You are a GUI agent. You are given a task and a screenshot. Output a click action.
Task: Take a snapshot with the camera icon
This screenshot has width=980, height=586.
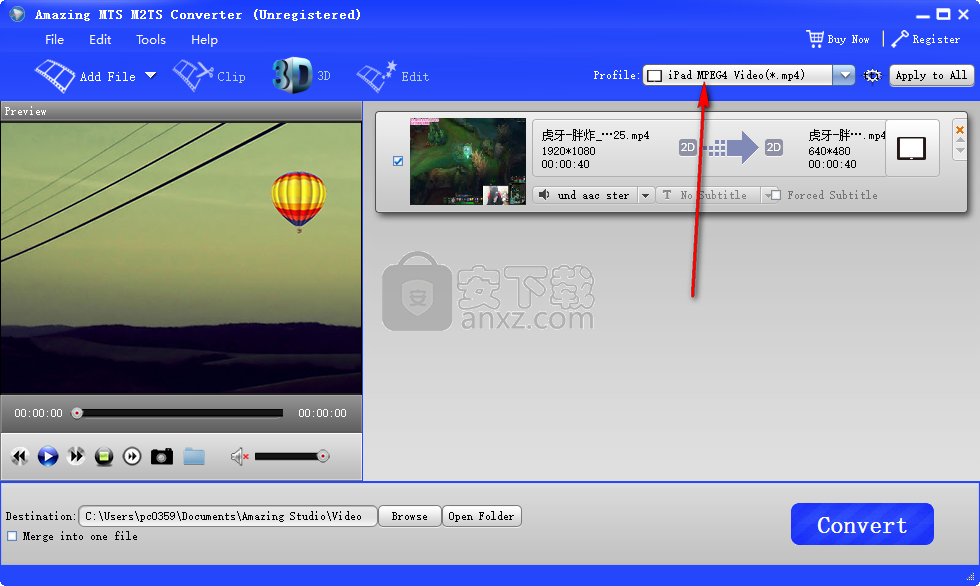click(x=161, y=456)
